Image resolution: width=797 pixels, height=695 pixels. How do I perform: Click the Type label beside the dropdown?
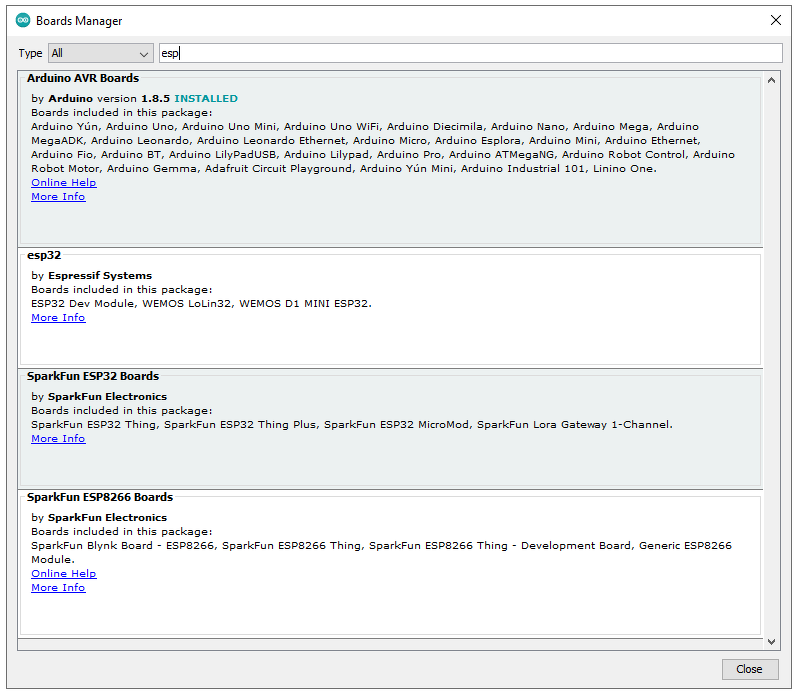[30, 53]
